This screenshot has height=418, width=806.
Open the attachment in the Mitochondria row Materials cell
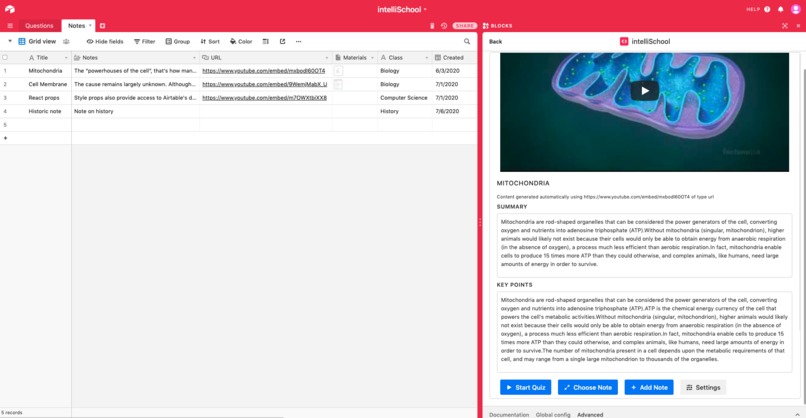click(x=338, y=71)
